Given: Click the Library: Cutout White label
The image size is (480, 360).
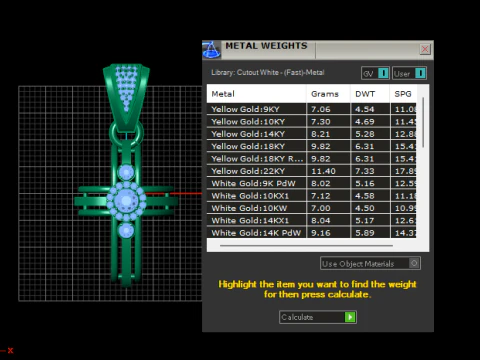Looking at the screenshot, I should point(268,72).
